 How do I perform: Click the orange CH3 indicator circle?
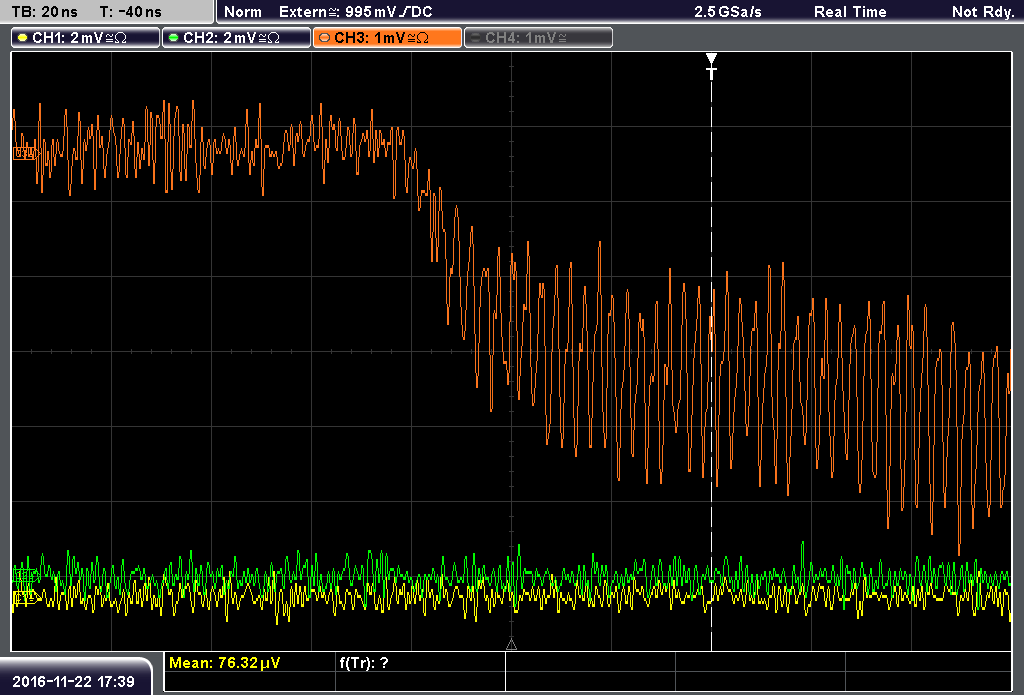pos(325,38)
